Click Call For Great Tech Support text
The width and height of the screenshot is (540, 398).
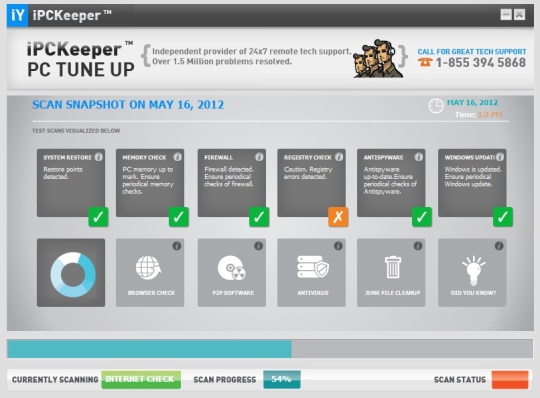(472, 52)
